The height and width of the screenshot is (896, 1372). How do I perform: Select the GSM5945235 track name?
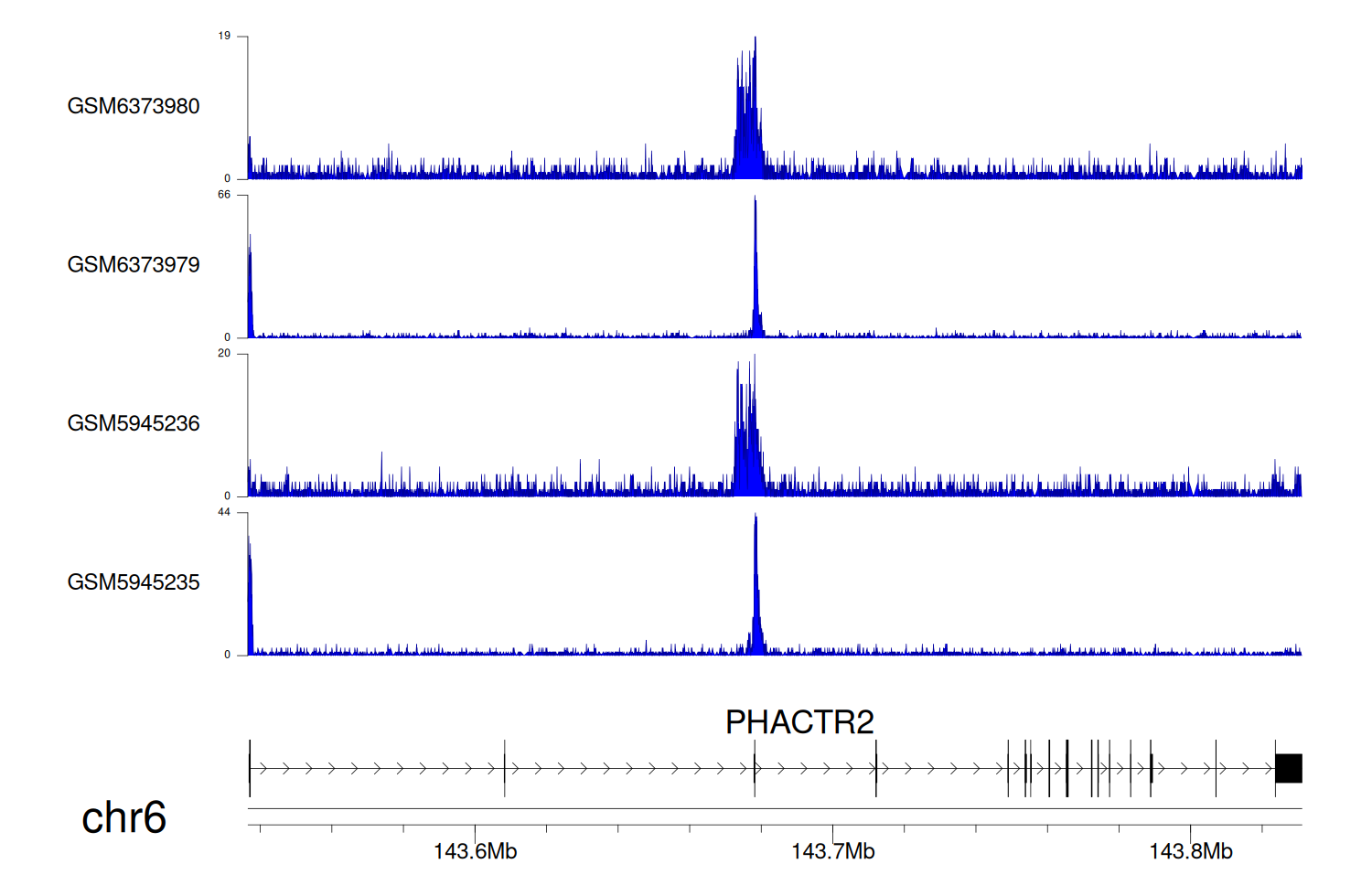click(134, 582)
